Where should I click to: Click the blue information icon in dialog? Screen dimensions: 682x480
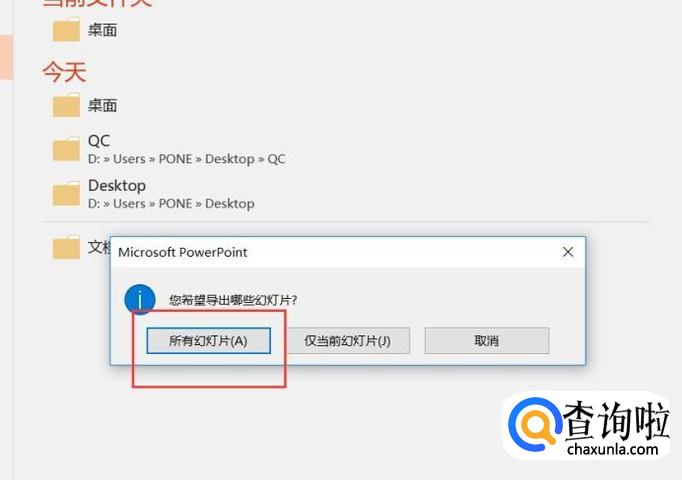140,300
